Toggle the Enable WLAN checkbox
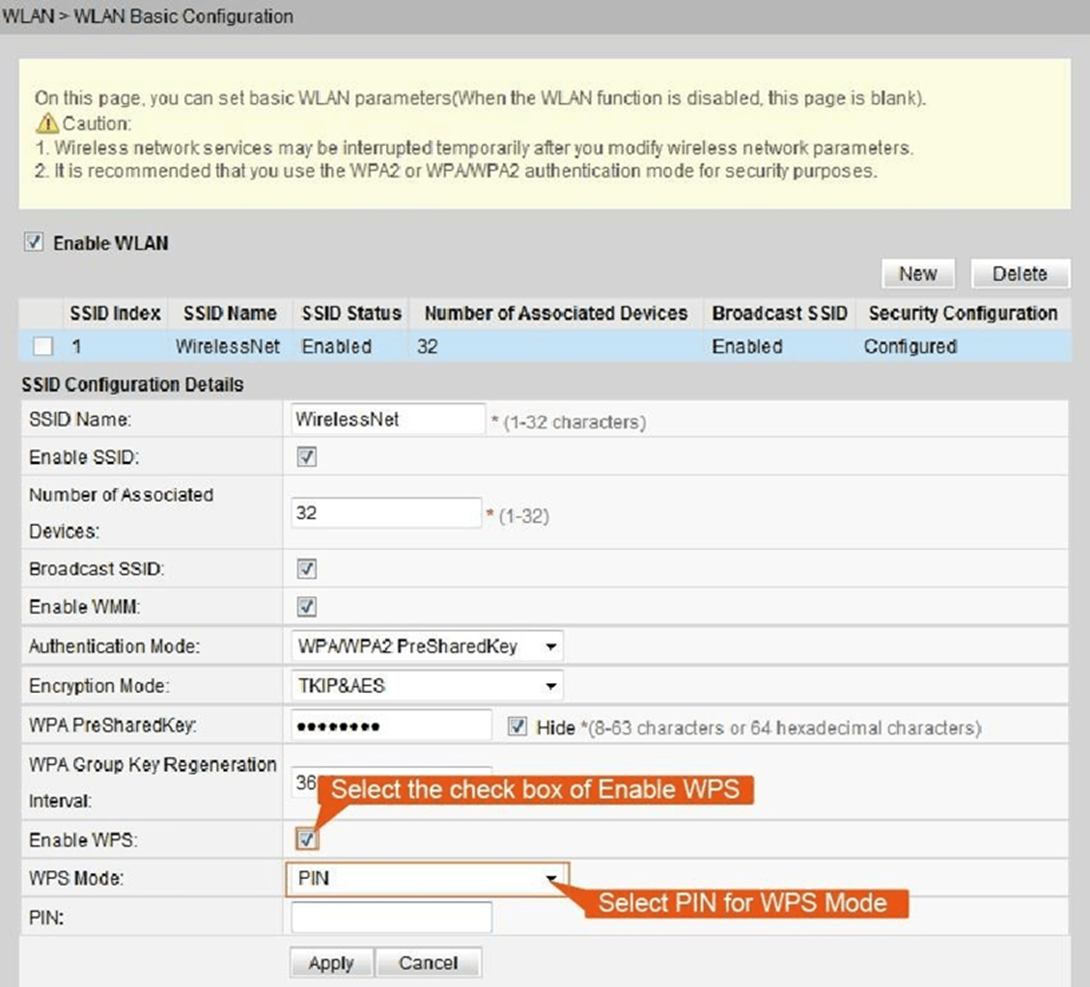 click(33, 242)
